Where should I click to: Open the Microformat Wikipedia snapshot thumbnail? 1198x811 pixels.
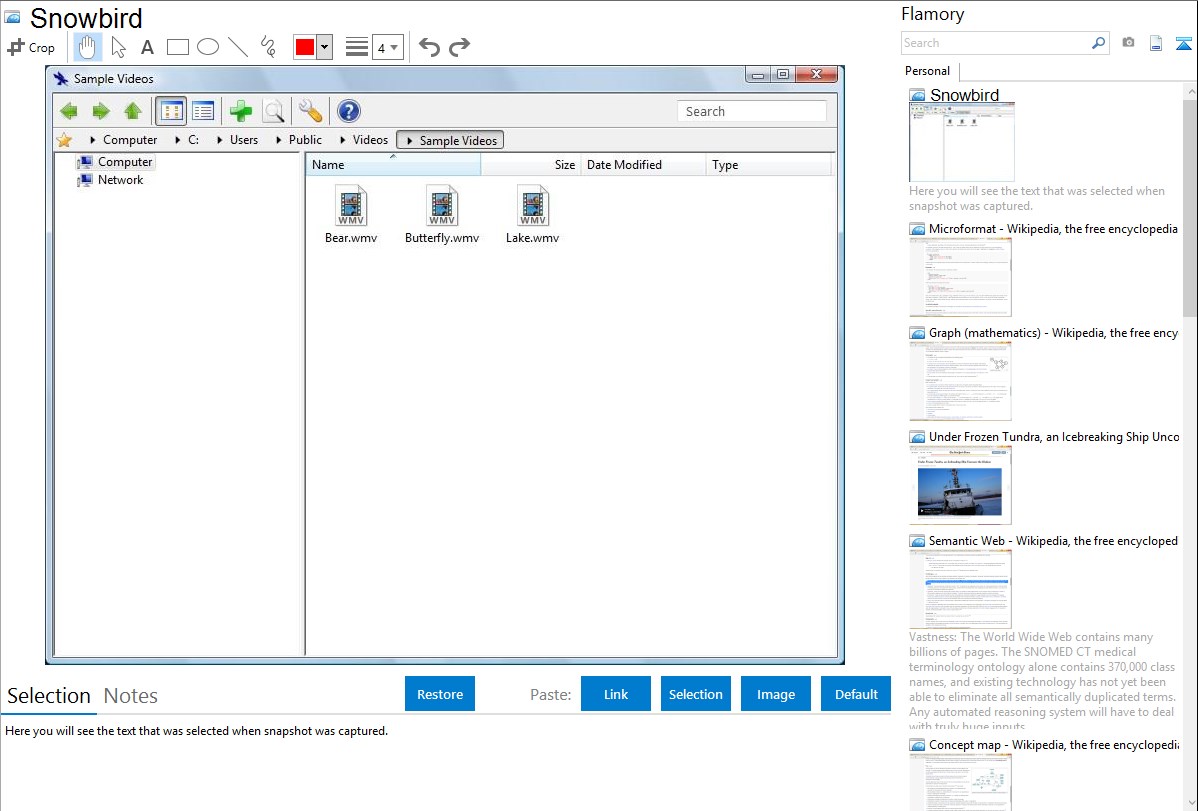[960, 277]
